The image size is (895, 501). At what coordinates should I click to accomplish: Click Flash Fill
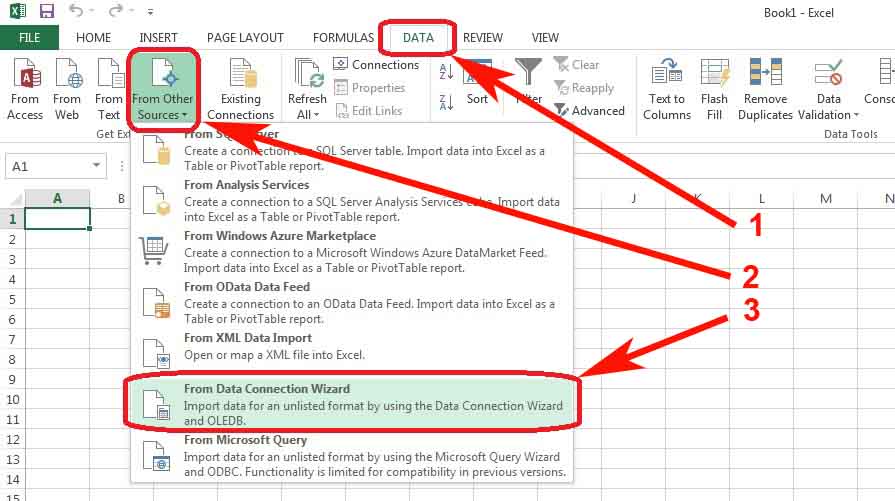(714, 89)
